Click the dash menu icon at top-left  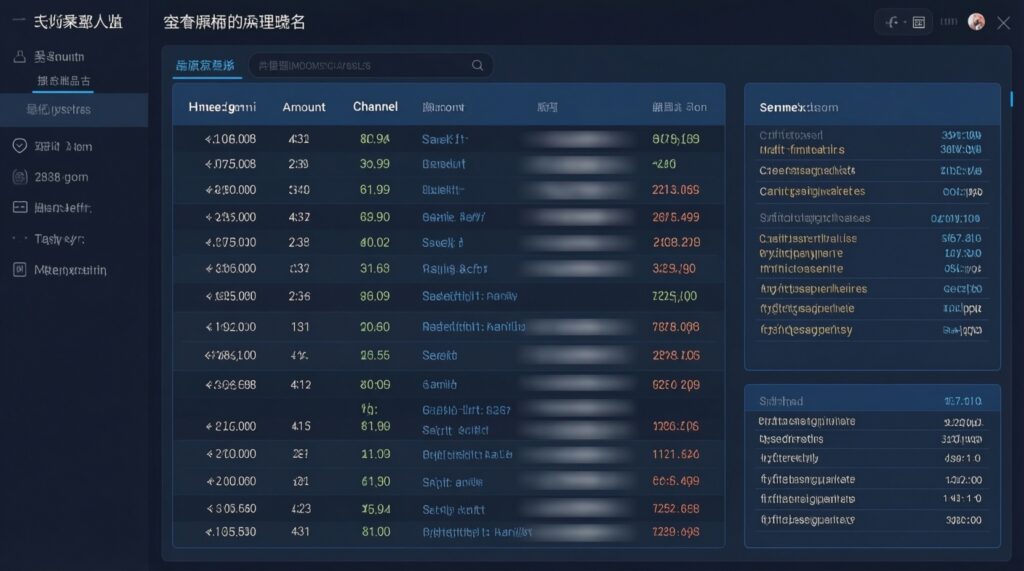click(17, 21)
